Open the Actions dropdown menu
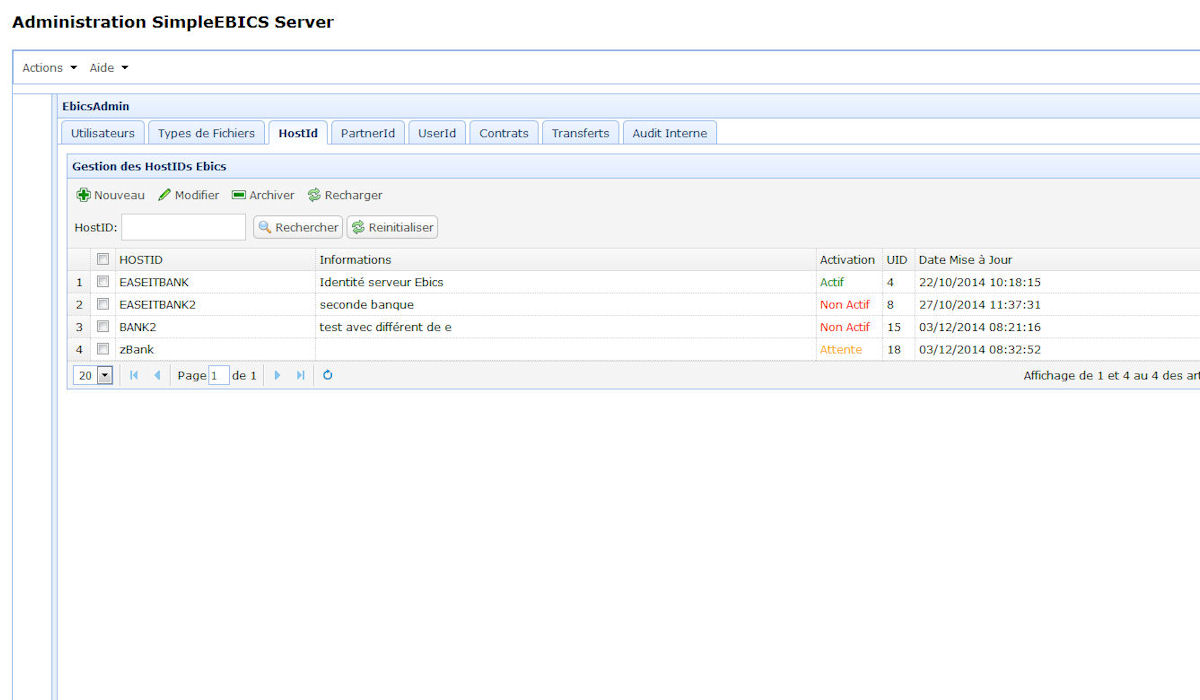Viewport: 1200px width, 700px height. [49, 68]
